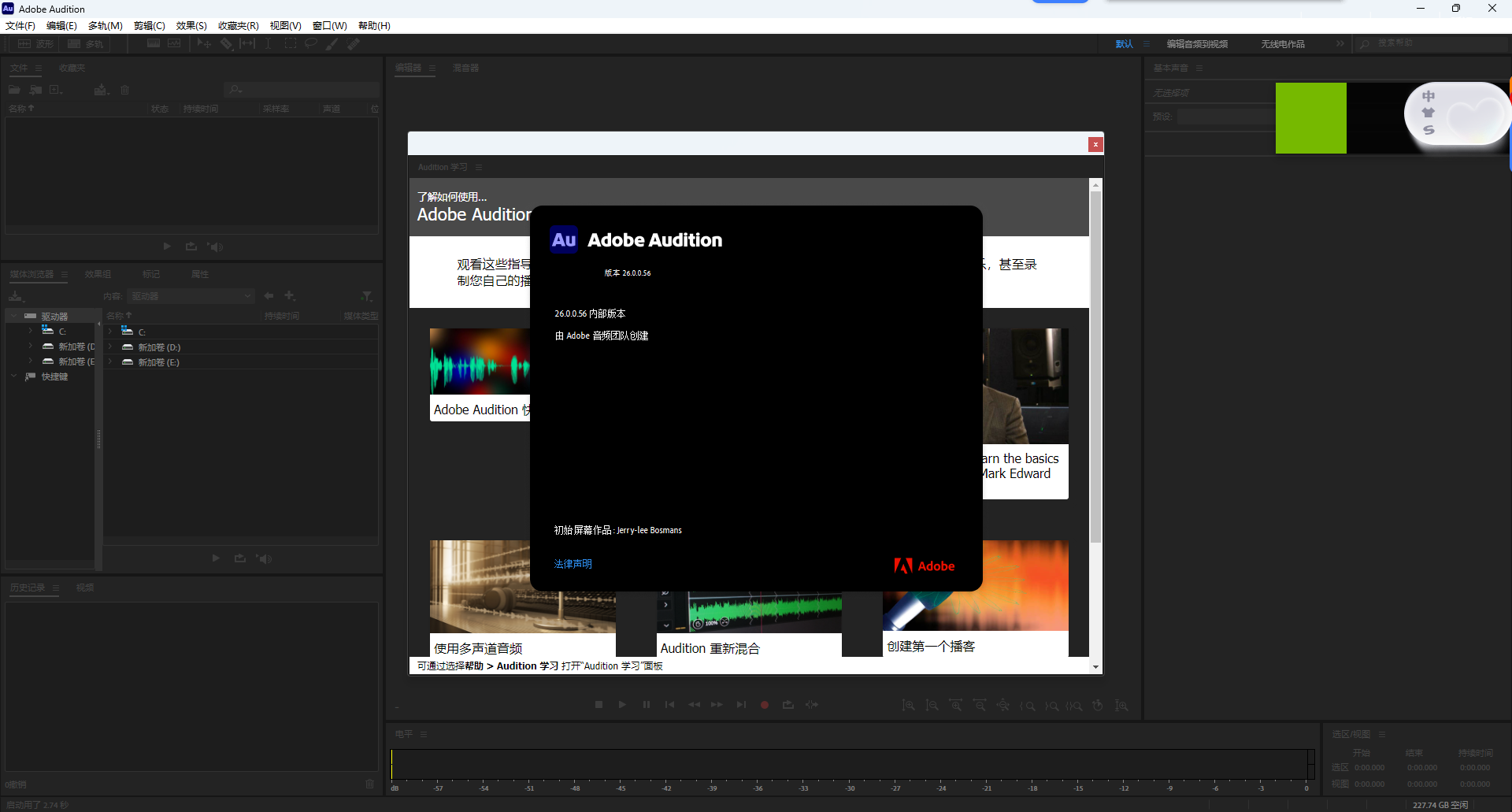Screen dimensions: 1512x812
Task: Click the trash icon in the Files panel
Action: 124,90
